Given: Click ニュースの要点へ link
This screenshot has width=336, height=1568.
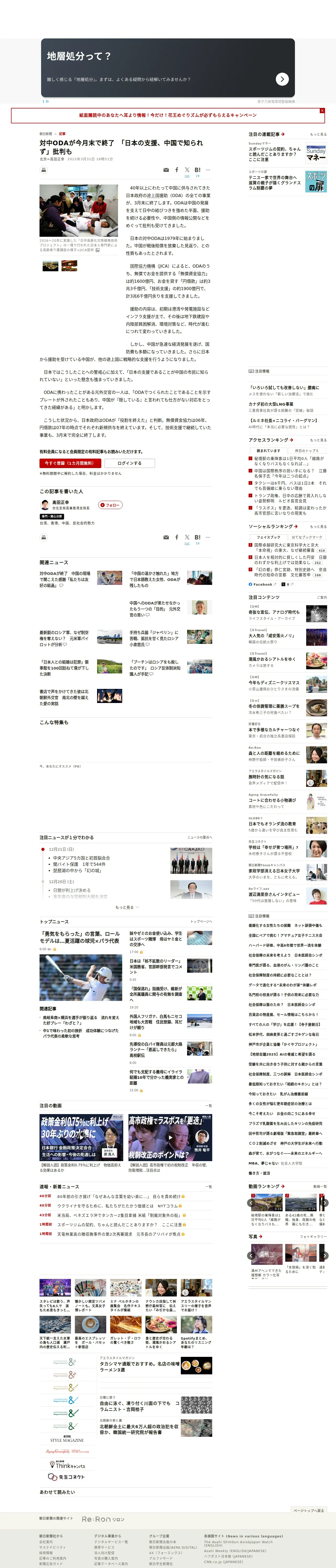Looking at the screenshot, I should 199,838.
